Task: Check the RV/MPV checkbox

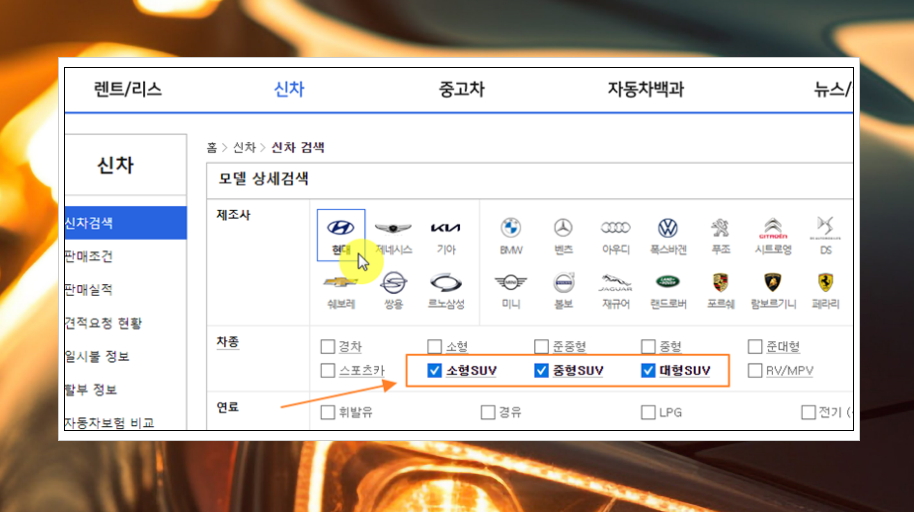Action: pyautogui.click(x=755, y=370)
